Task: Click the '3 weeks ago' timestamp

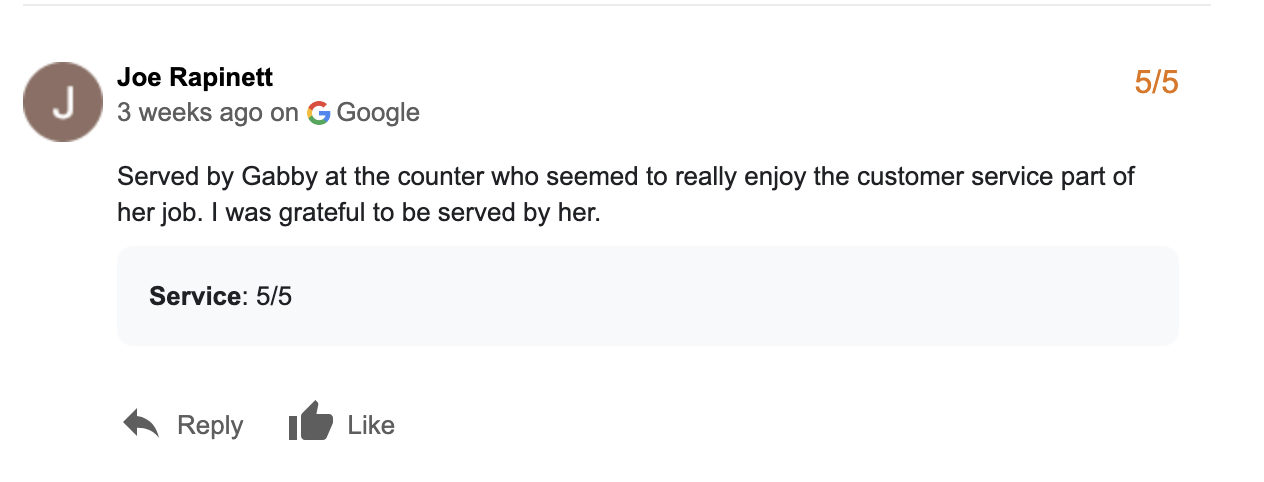Action: (x=190, y=113)
